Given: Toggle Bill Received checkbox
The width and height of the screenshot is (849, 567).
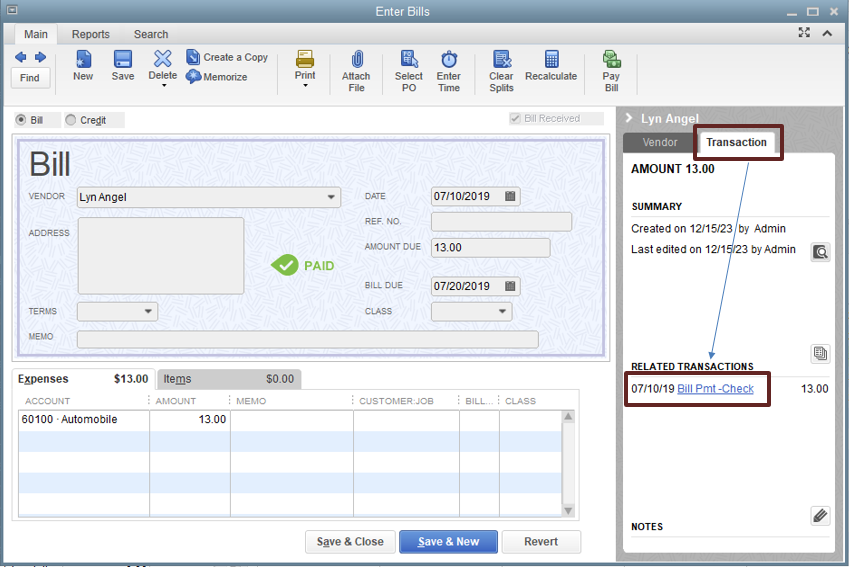Looking at the screenshot, I should [515, 119].
